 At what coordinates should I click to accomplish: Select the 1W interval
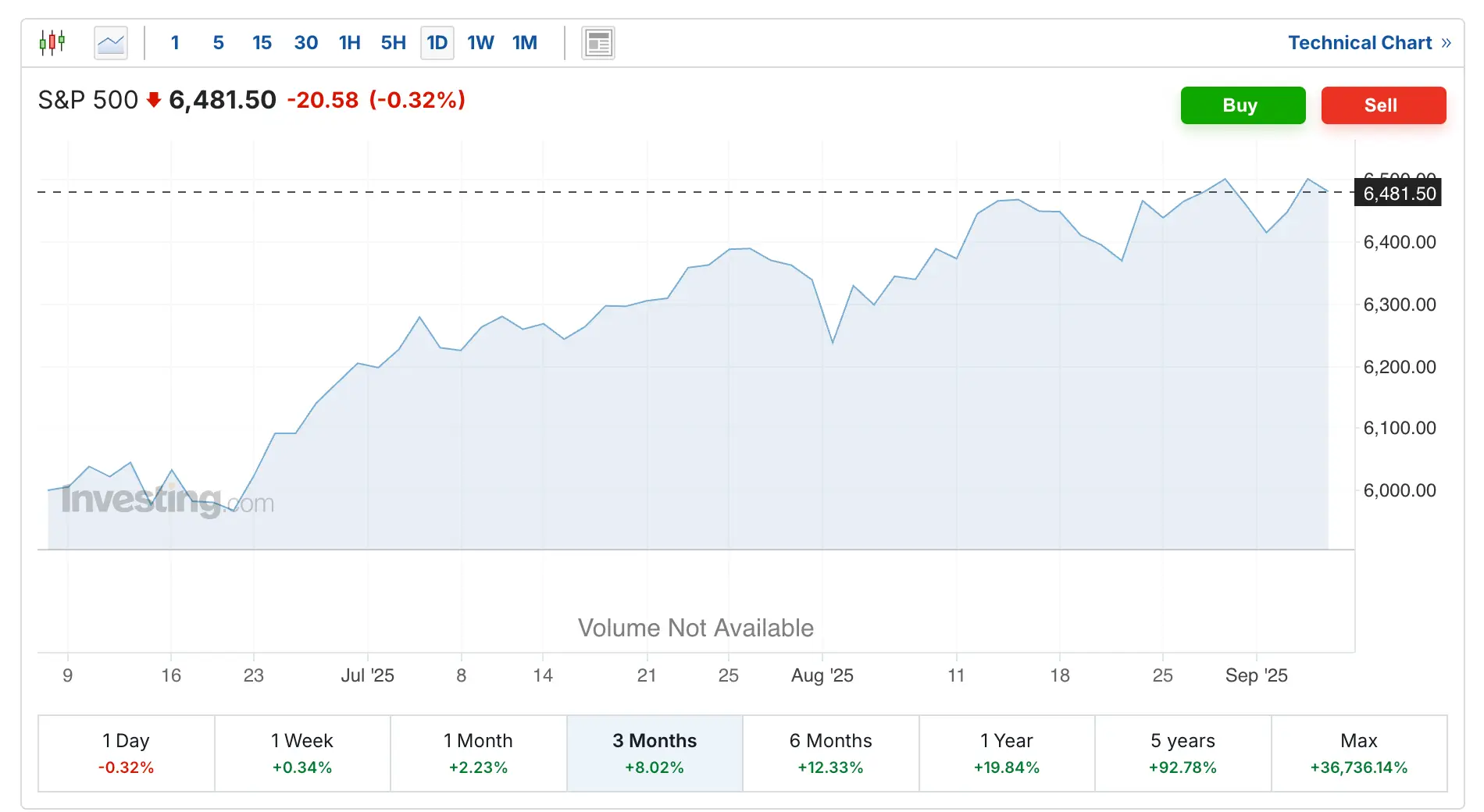[x=481, y=43]
